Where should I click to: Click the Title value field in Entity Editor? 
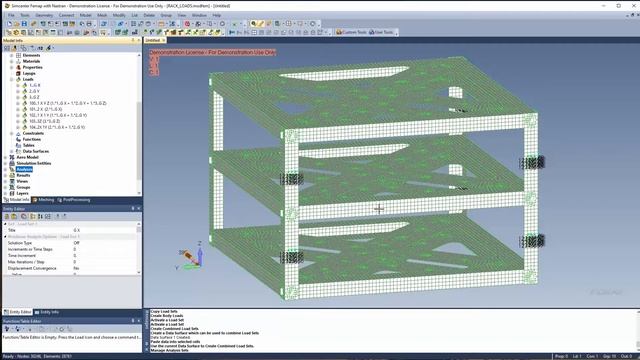pyautogui.click(x=104, y=230)
